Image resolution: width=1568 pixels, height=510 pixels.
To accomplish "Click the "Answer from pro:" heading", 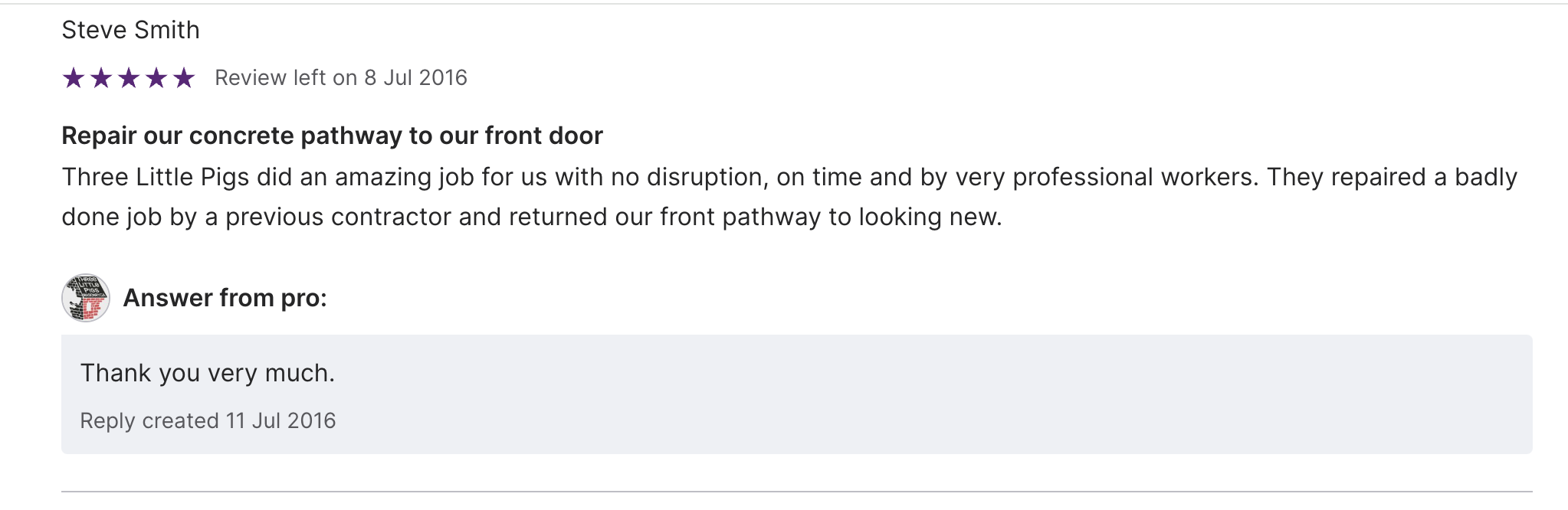I will pyautogui.click(x=225, y=298).
